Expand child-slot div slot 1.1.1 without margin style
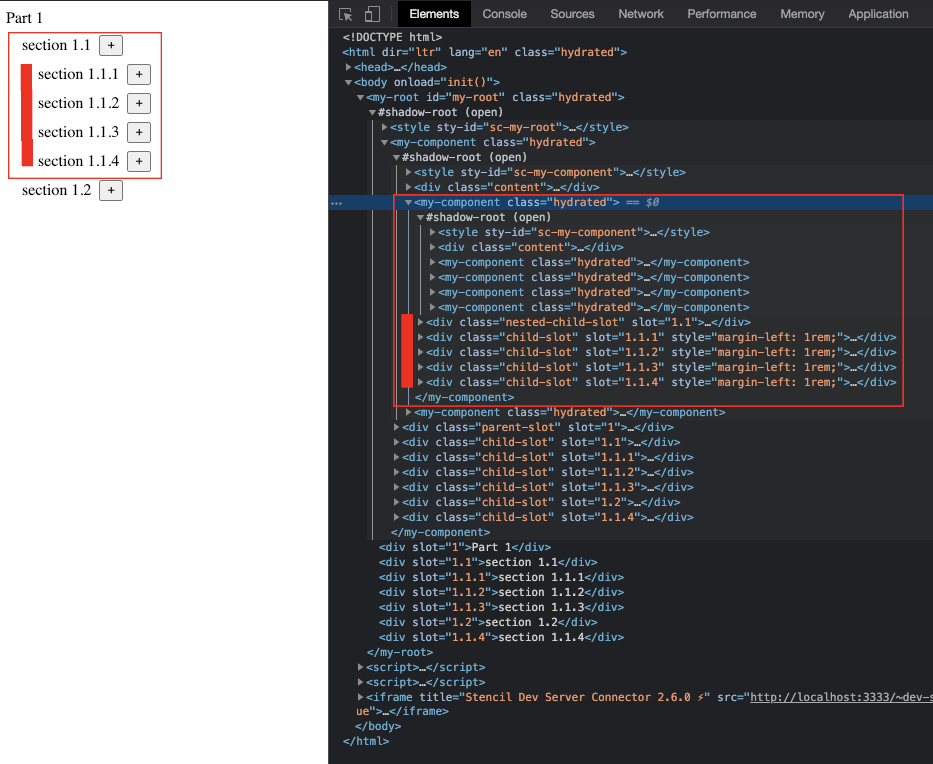The height and width of the screenshot is (764, 933). [x=396, y=457]
